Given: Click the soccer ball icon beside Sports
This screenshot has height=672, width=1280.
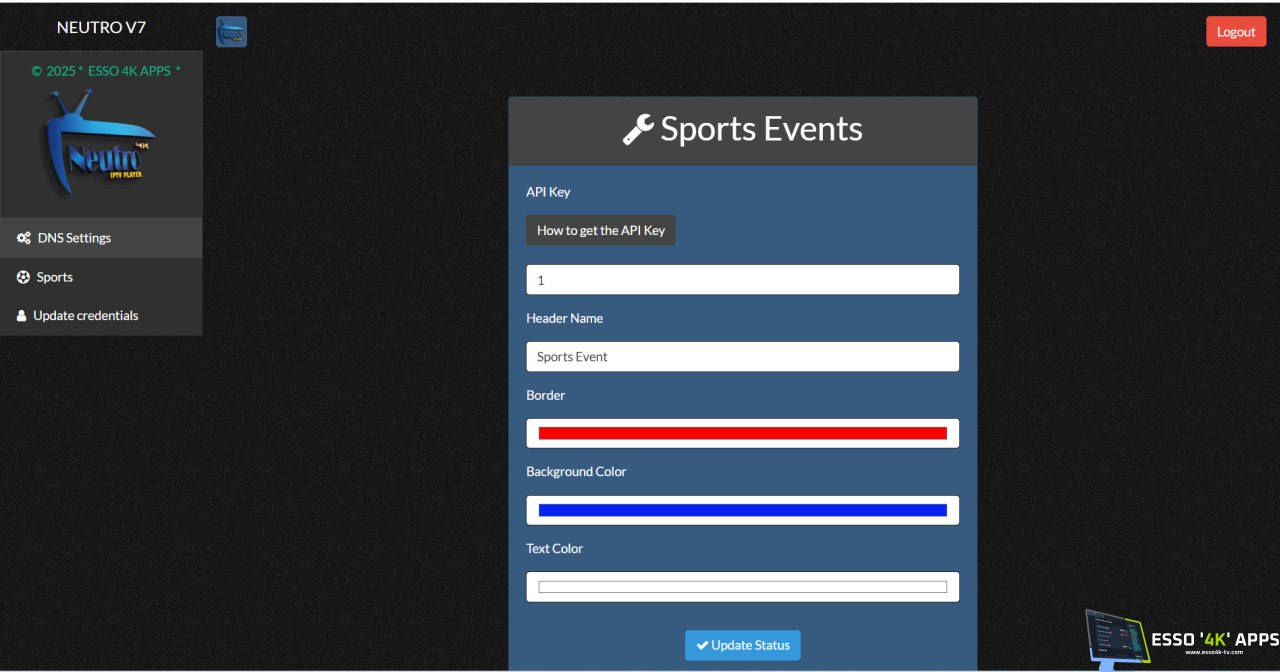Looking at the screenshot, I should pyautogui.click(x=24, y=277).
